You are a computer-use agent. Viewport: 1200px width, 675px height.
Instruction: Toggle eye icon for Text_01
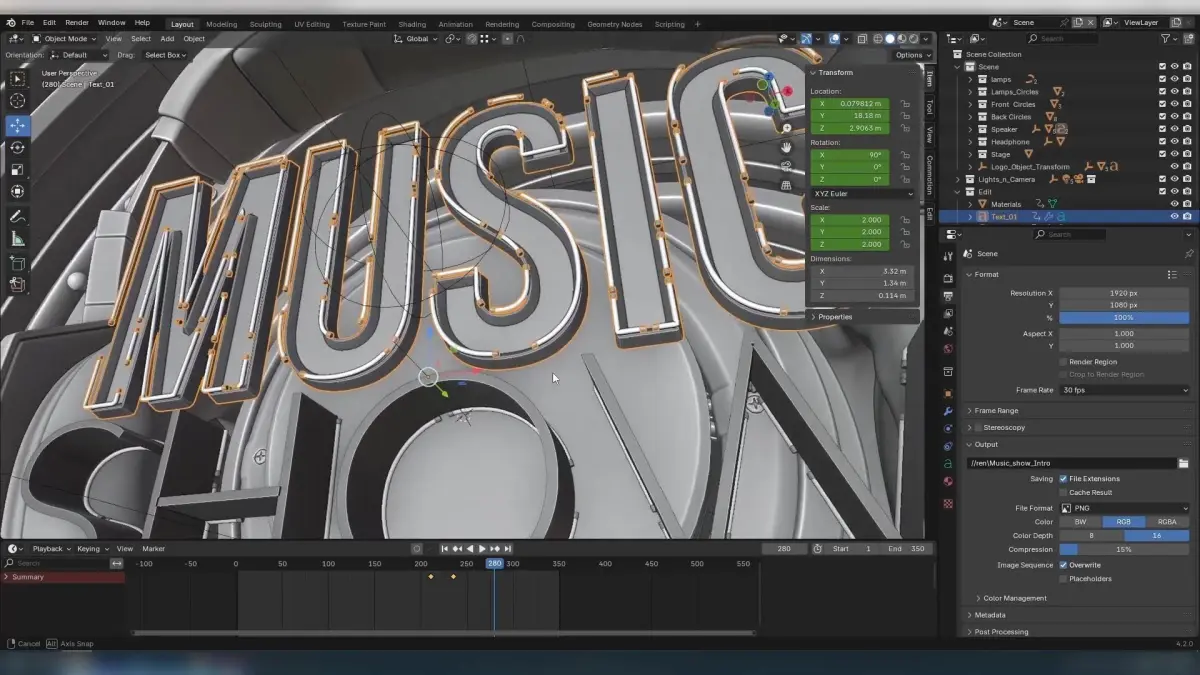click(x=1174, y=216)
